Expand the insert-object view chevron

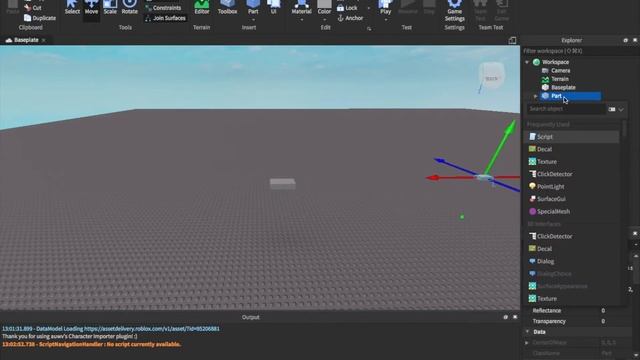pos(621,109)
